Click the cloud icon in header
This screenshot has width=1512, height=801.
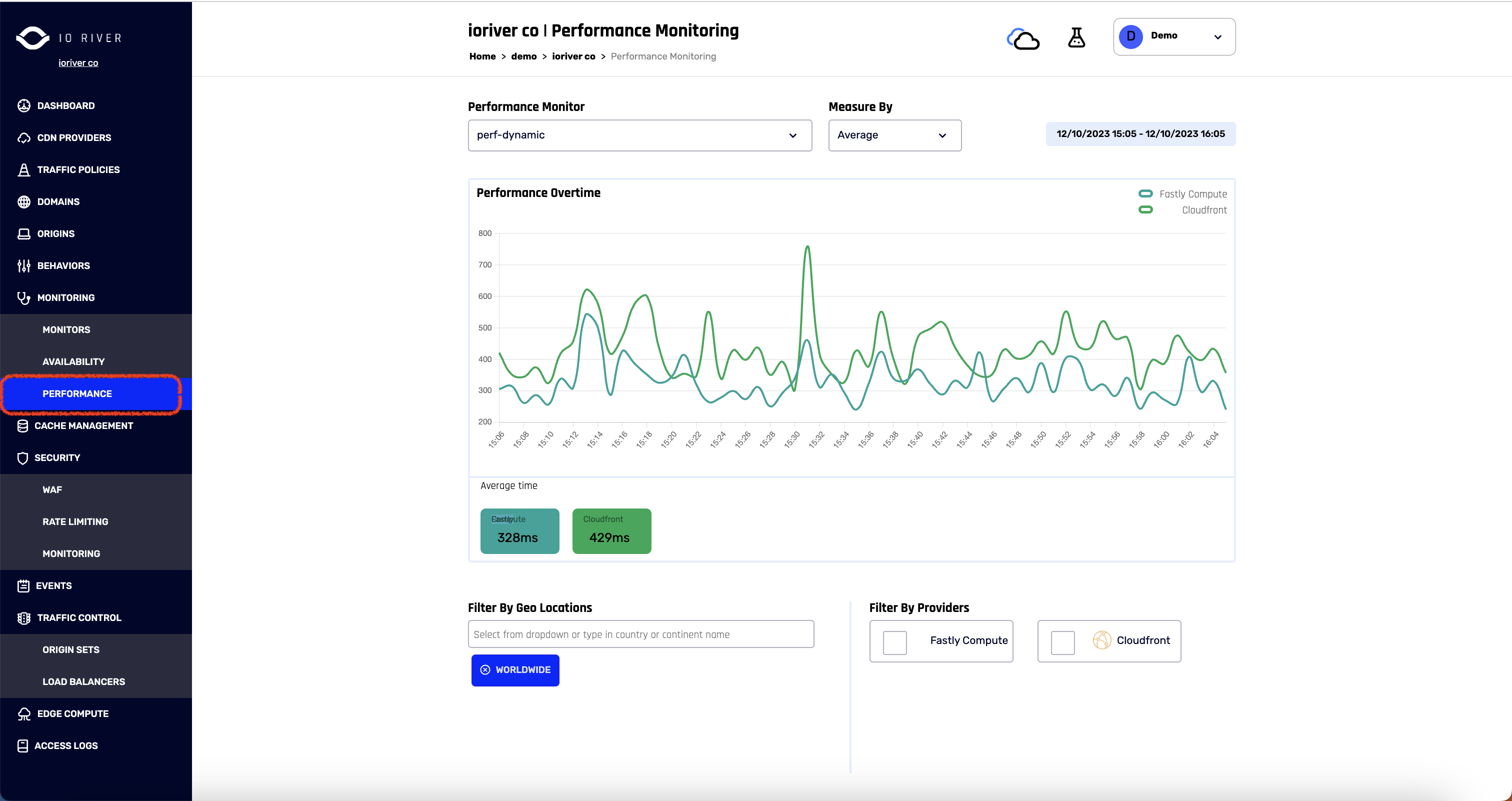click(x=1023, y=38)
